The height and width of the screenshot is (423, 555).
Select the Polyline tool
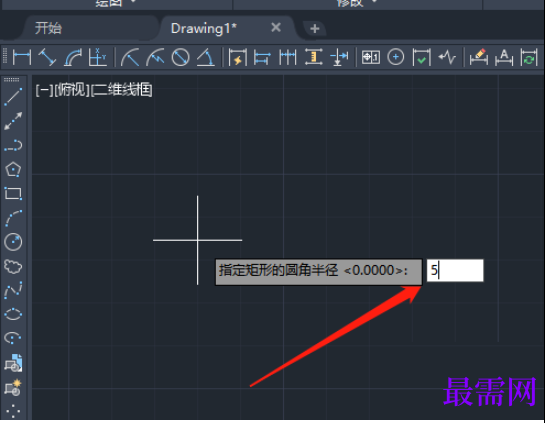point(13,145)
